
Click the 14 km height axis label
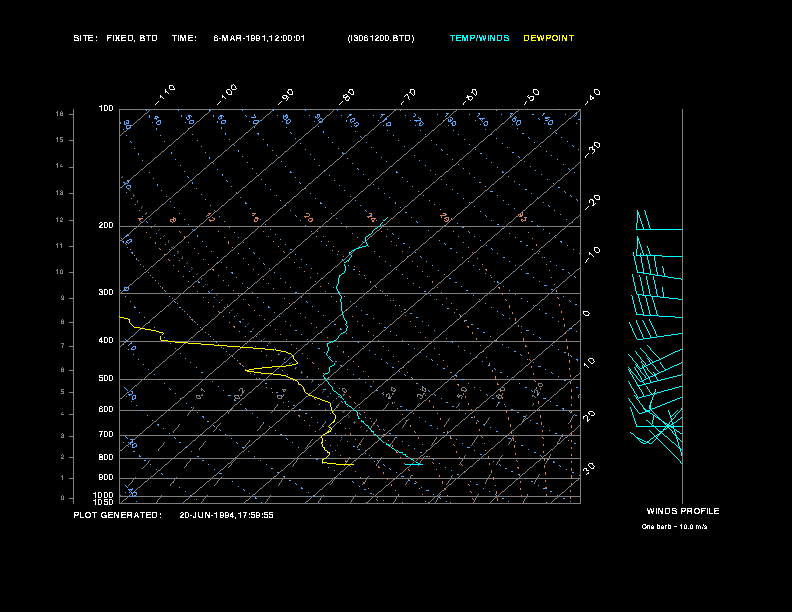(60, 167)
